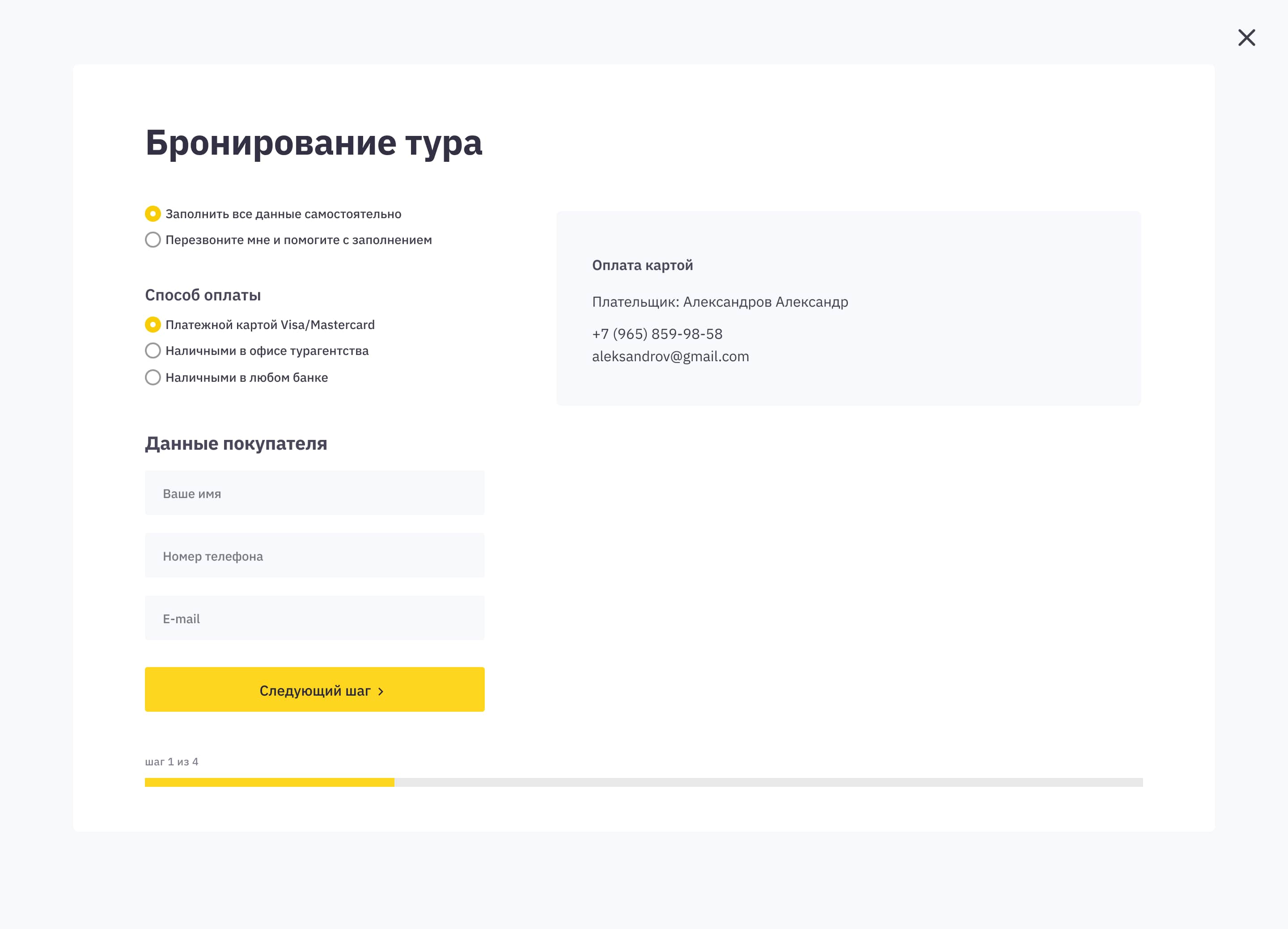This screenshot has height=929, width=1288.
Task: Click the 'шаг 1 из 4' step label
Action: [x=171, y=761]
